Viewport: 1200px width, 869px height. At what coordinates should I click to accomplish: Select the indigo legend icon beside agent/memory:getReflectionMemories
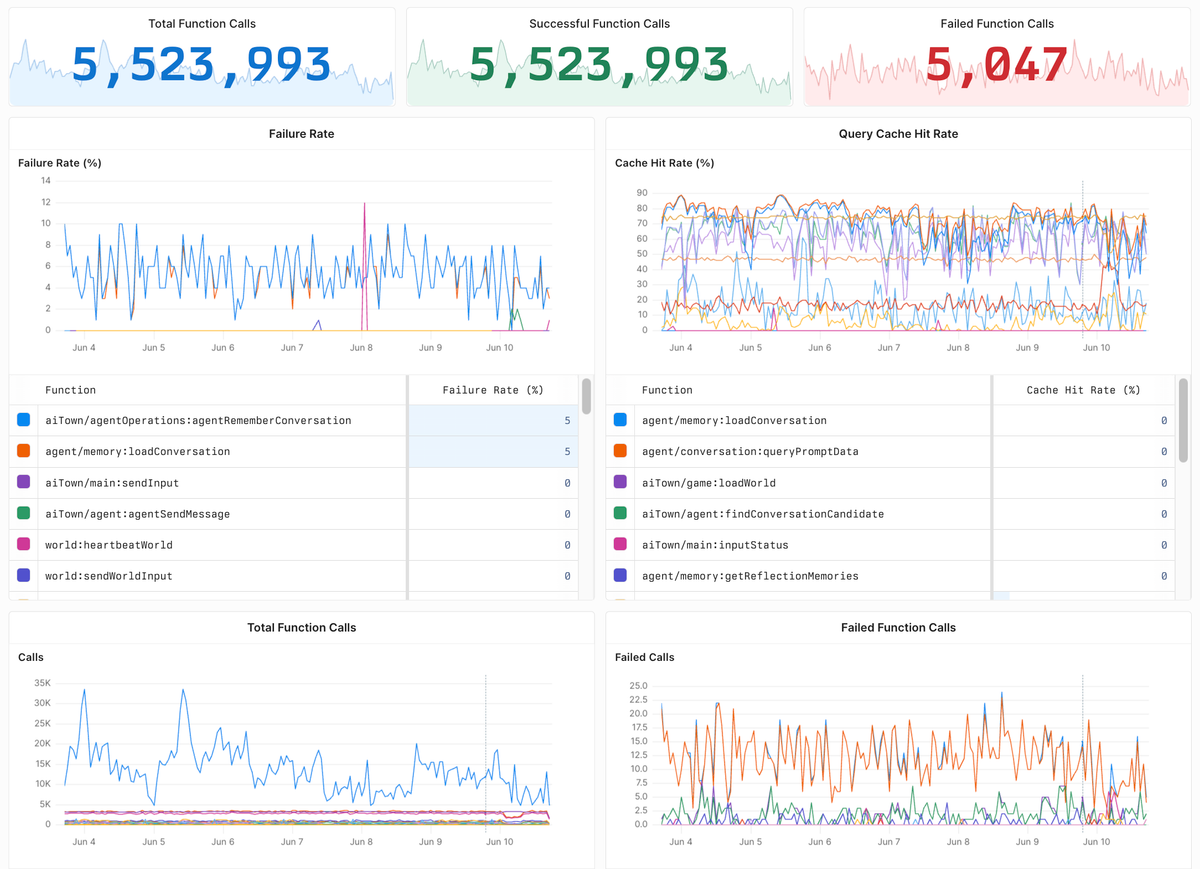(622, 575)
